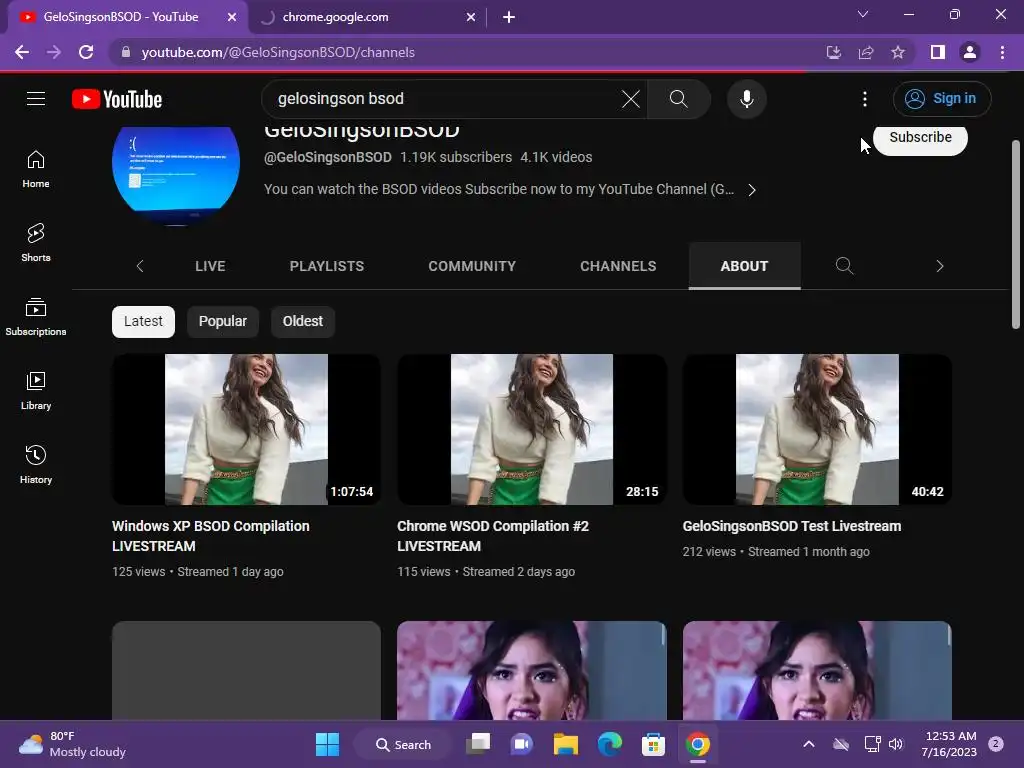
Task: Open the taskbar Search box
Action: (x=403, y=744)
